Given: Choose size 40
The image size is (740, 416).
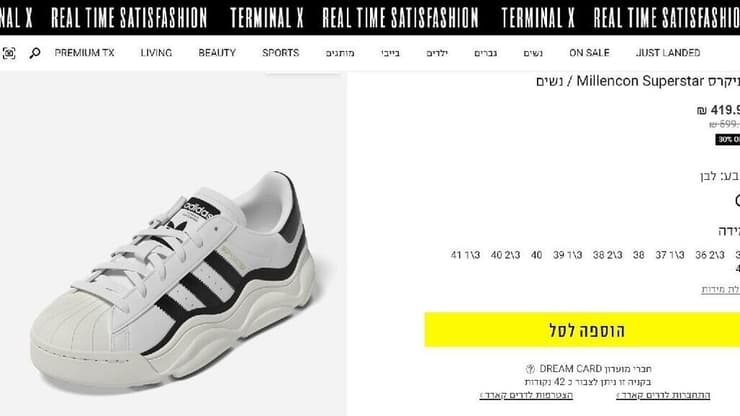Looking at the screenshot, I should pos(537,255).
